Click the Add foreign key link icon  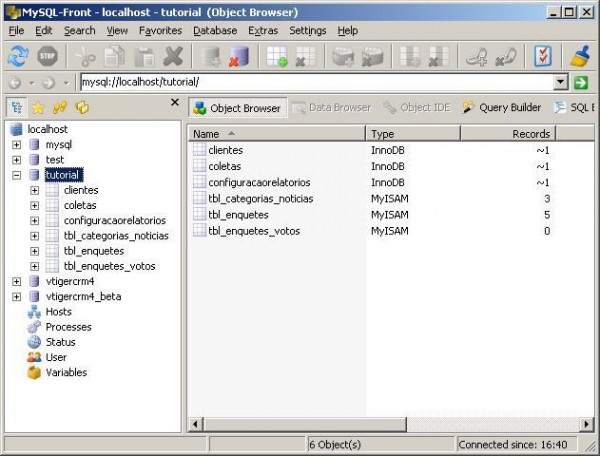click(476, 56)
